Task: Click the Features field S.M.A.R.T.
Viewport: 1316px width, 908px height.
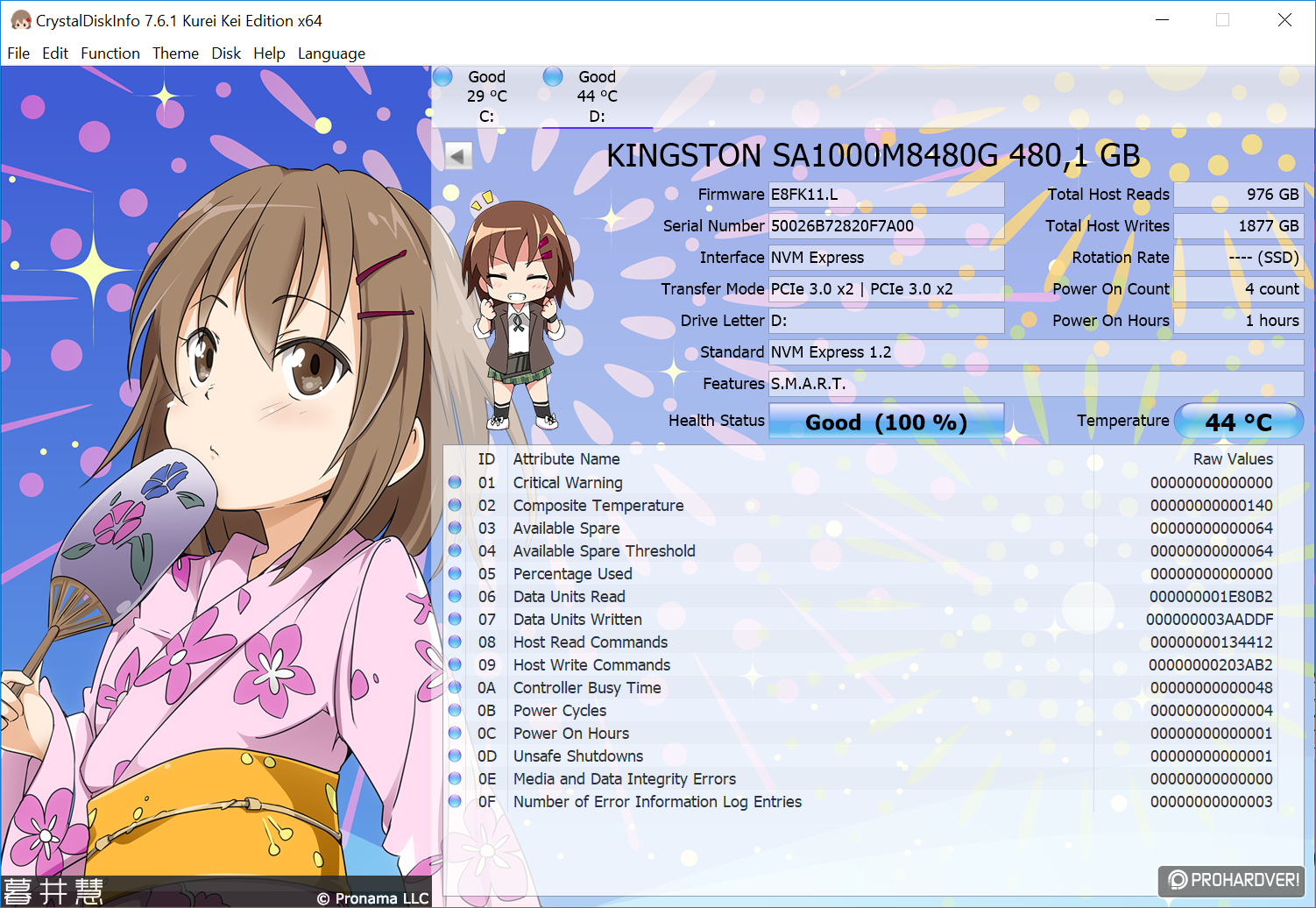Action: pos(1036,384)
